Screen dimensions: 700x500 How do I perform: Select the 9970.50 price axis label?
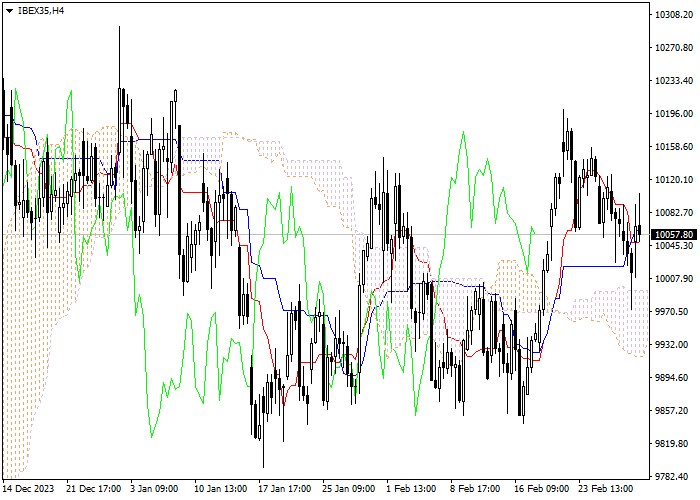point(671,312)
